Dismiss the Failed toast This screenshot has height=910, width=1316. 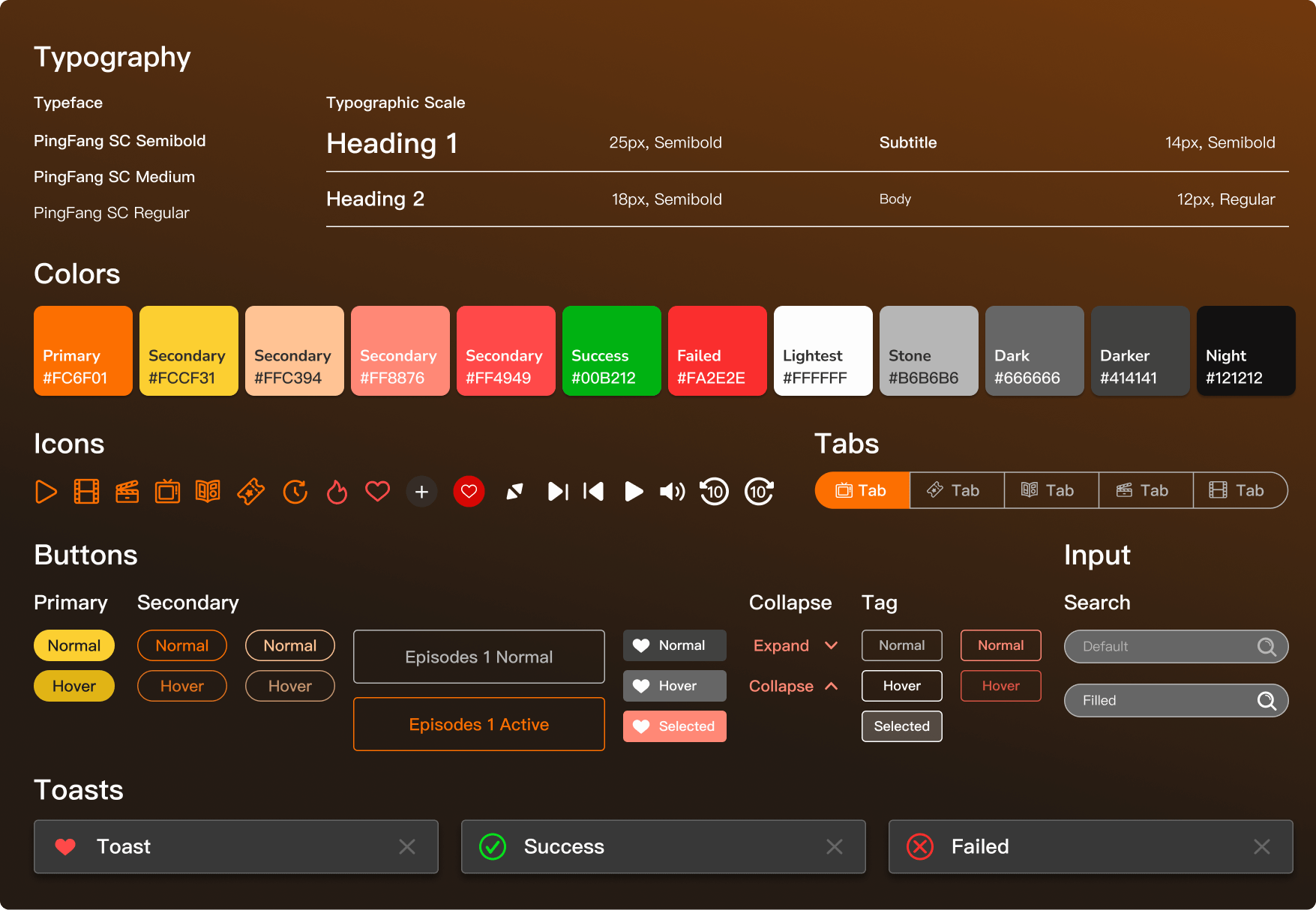(1262, 847)
